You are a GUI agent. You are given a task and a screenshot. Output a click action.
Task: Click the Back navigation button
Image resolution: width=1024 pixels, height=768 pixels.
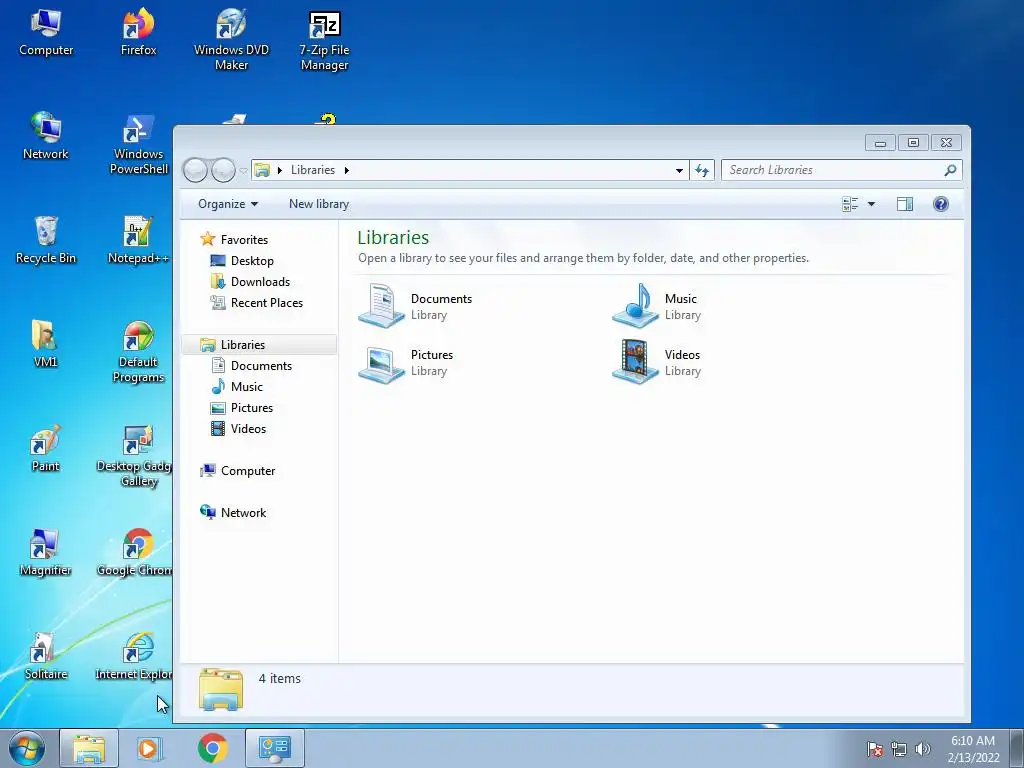click(195, 170)
